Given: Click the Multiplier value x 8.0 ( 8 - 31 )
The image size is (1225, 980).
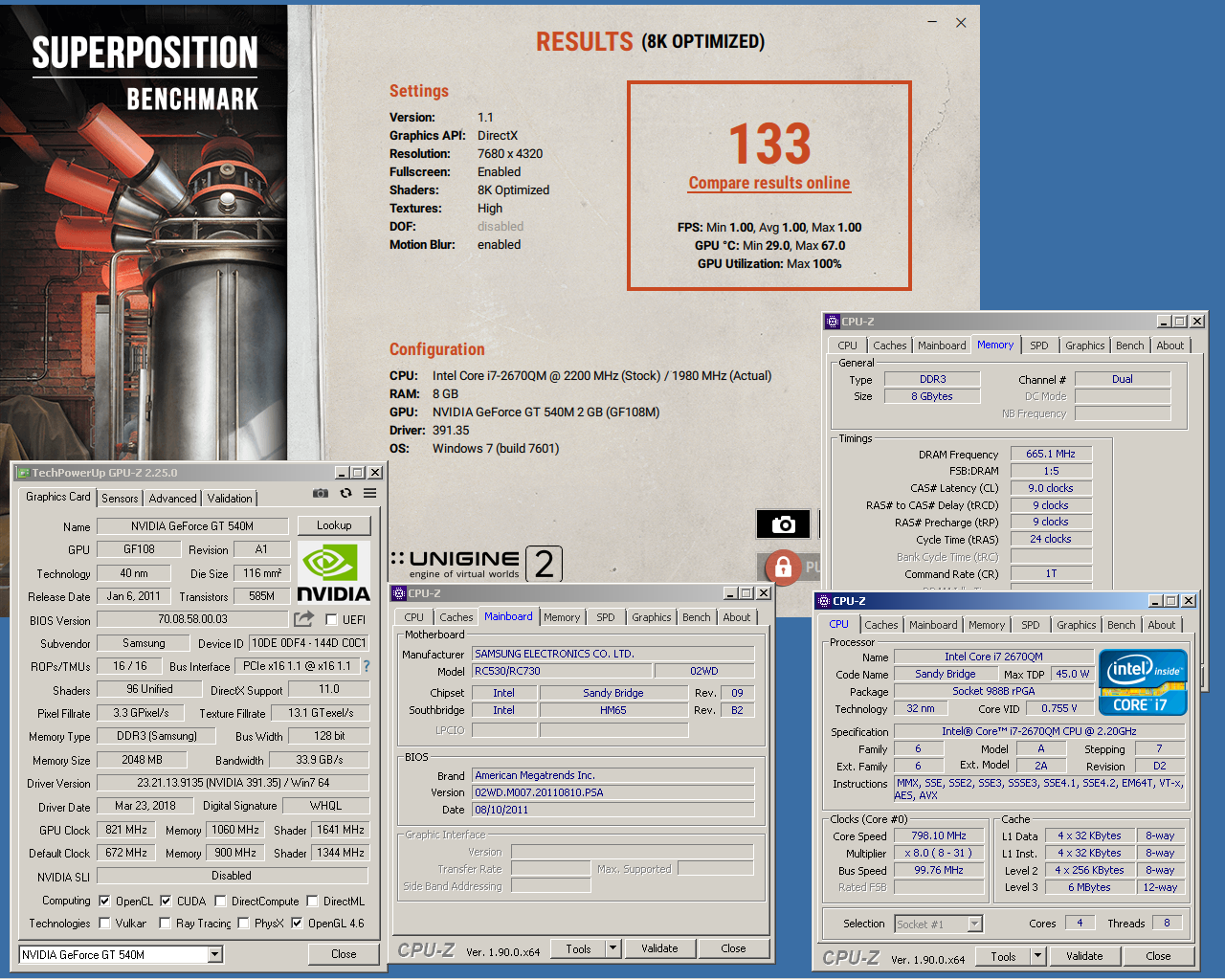Looking at the screenshot, I should 939,853.
